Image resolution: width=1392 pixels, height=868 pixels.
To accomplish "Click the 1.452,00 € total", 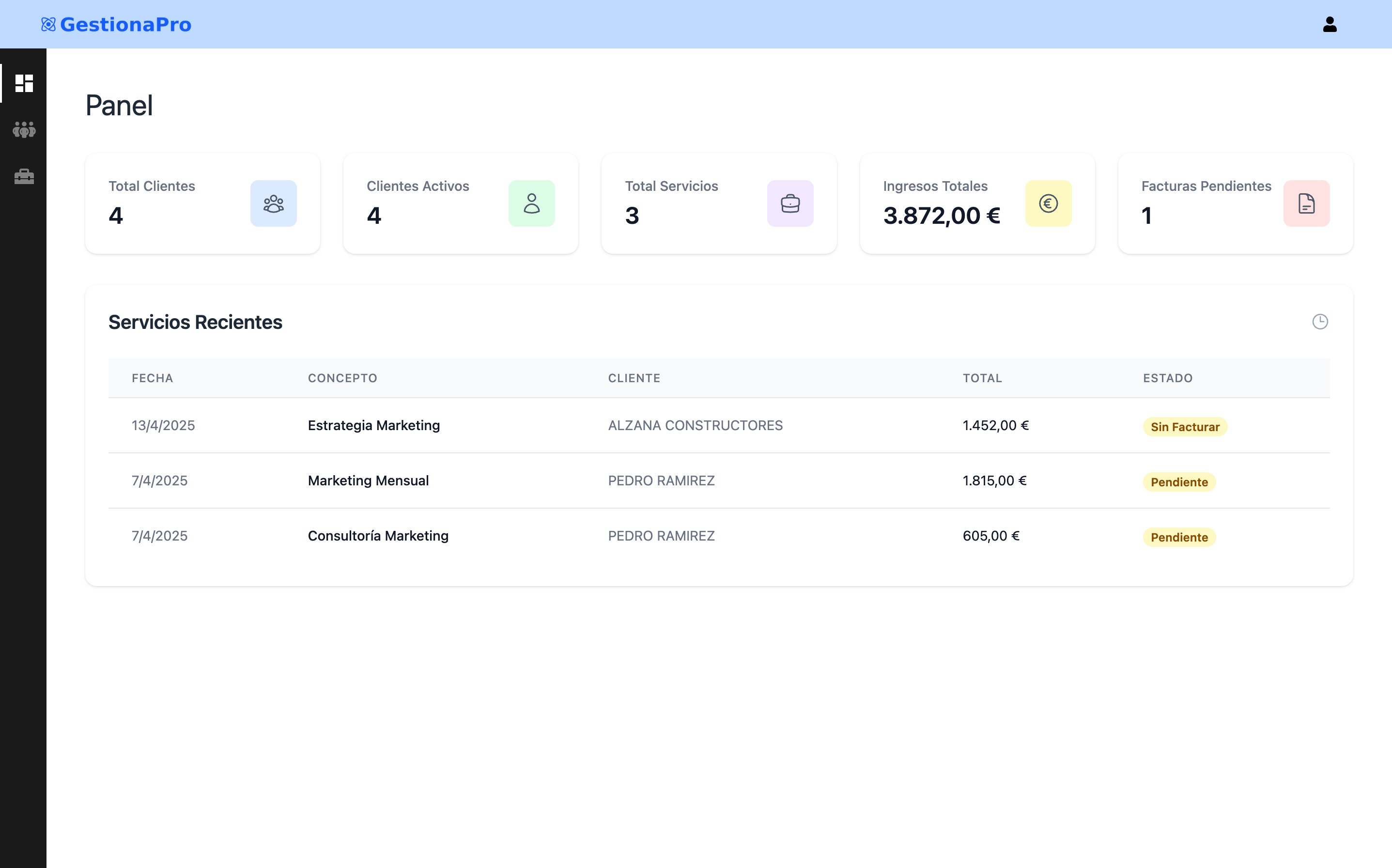I will tap(995, 425).
